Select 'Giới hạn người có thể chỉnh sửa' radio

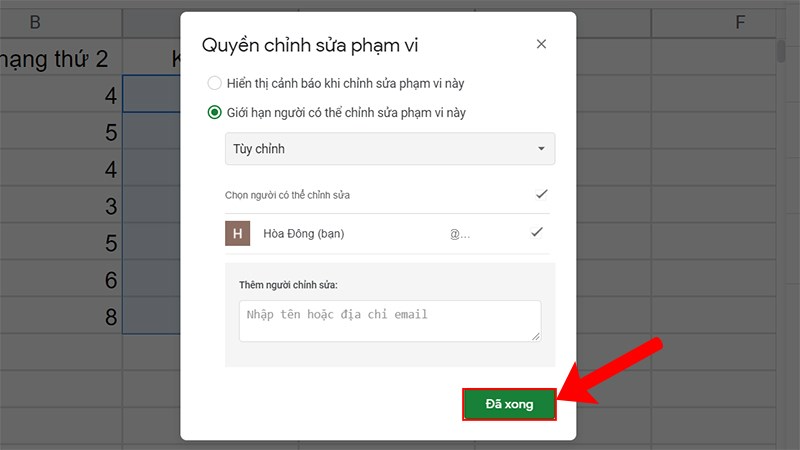click(214, 112)
